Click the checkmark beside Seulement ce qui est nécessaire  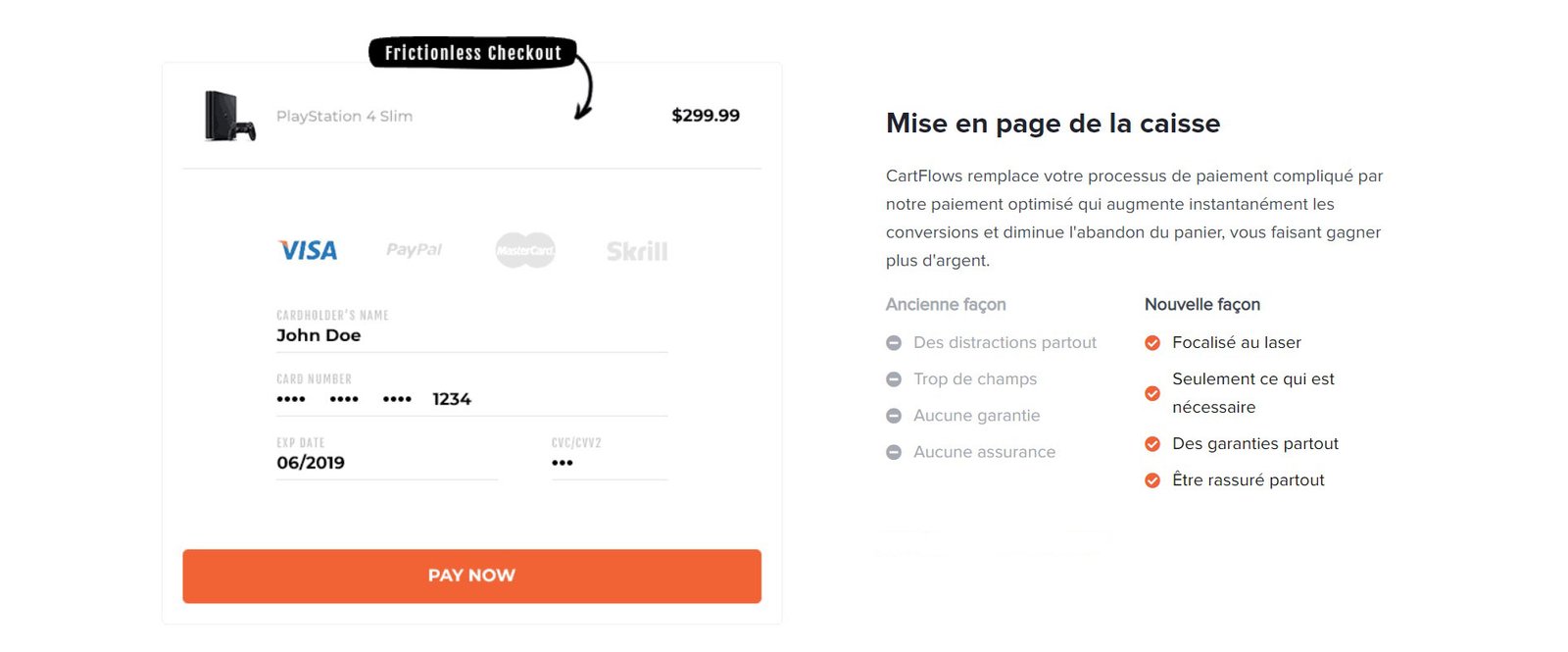(x=1152, y=393)
